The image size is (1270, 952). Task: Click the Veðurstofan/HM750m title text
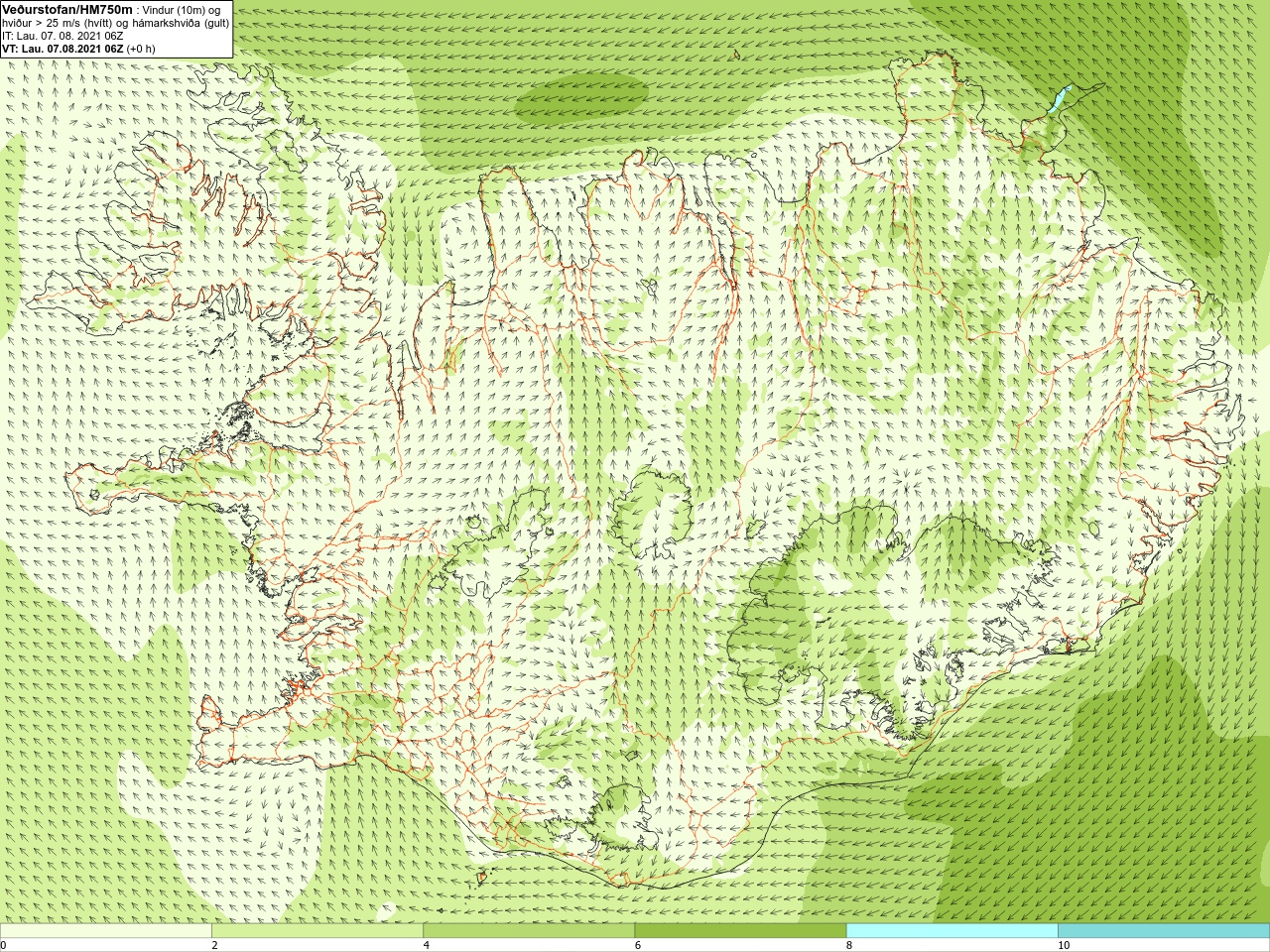tap(66, 9)
